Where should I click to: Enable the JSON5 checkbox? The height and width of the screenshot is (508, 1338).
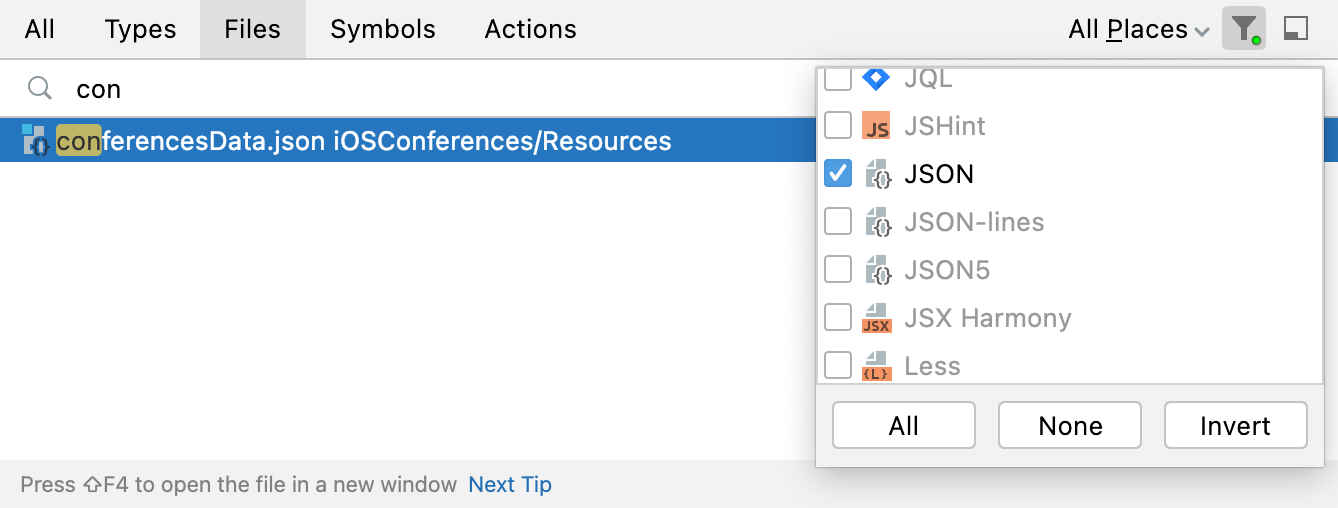coord(838,270)
